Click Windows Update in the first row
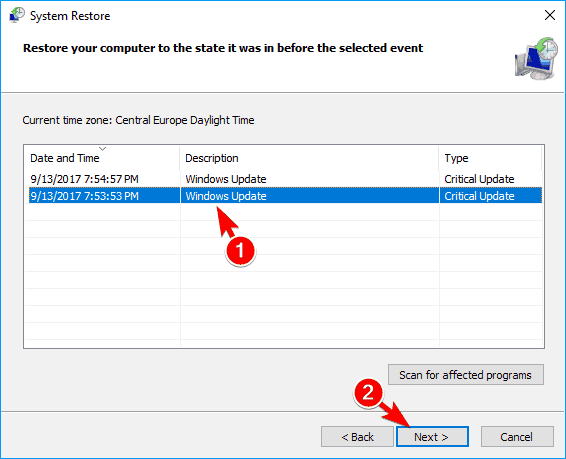 click(x=226, y=179)
